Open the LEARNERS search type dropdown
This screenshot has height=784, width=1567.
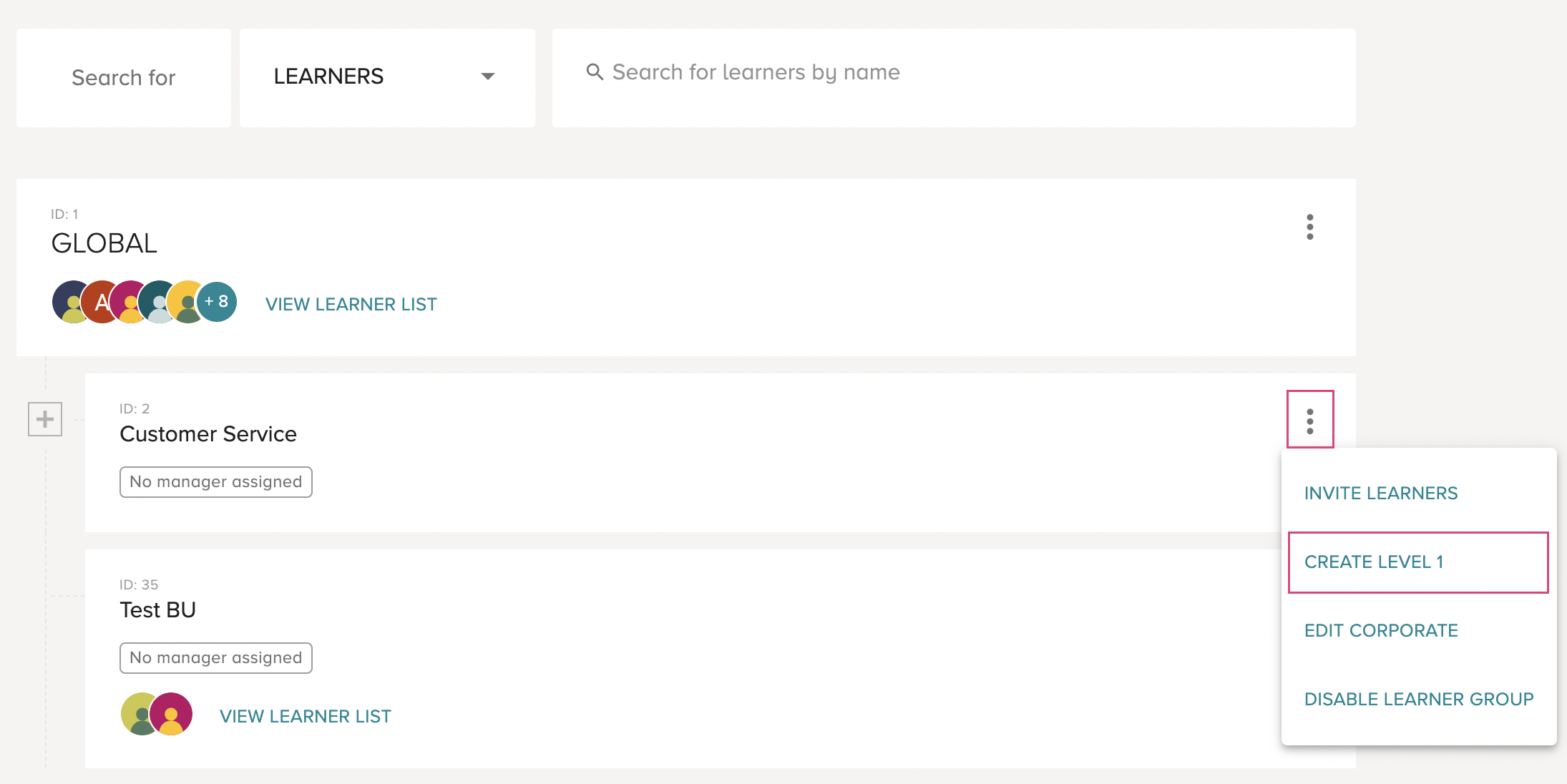point(387,77)
